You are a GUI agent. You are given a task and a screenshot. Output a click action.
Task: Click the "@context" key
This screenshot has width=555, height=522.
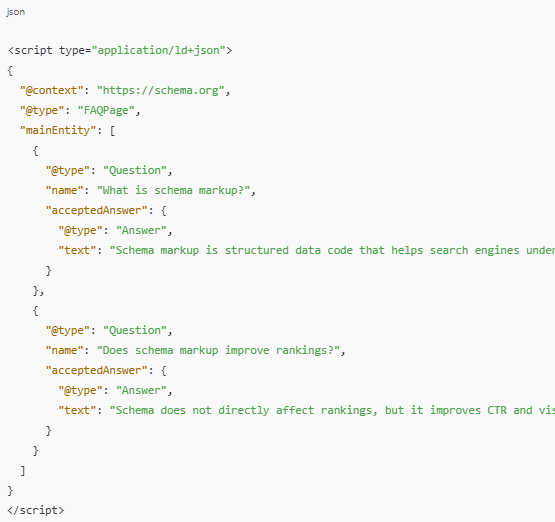pyautogui.click(x=52, y=90)
